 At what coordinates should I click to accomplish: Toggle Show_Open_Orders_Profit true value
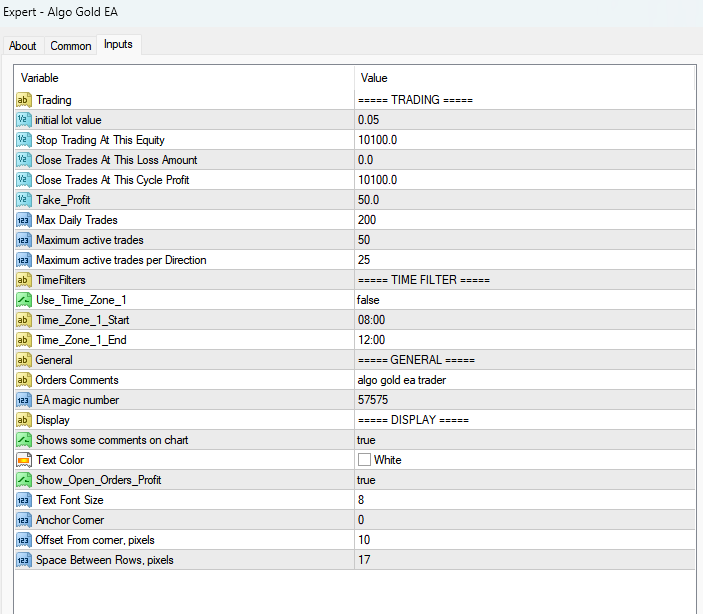[366, 480]
